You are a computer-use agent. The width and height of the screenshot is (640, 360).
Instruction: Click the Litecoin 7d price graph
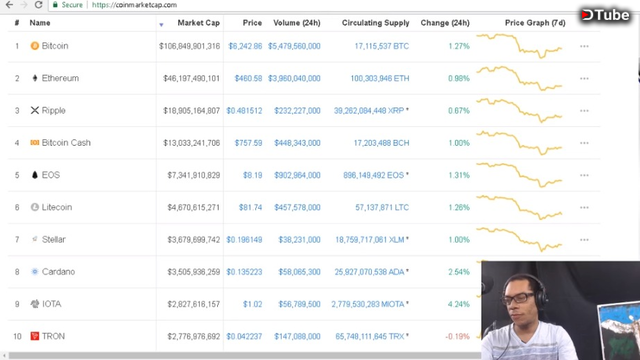[519, 207]
